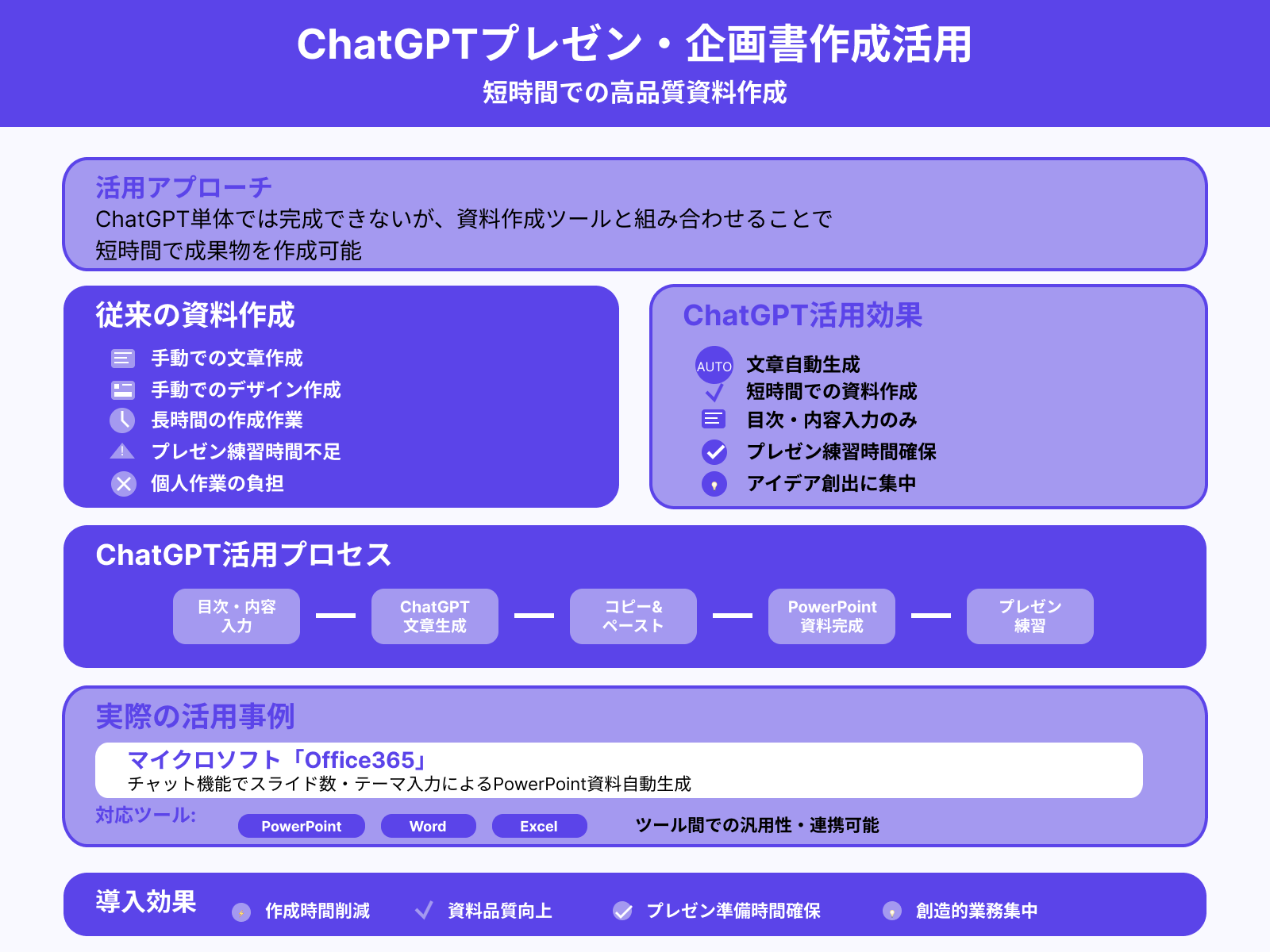Click the text 目次・内容入力のみ
Viewport: 1270px width, 952px height.
pyautogui.click(x=832, y=420)
